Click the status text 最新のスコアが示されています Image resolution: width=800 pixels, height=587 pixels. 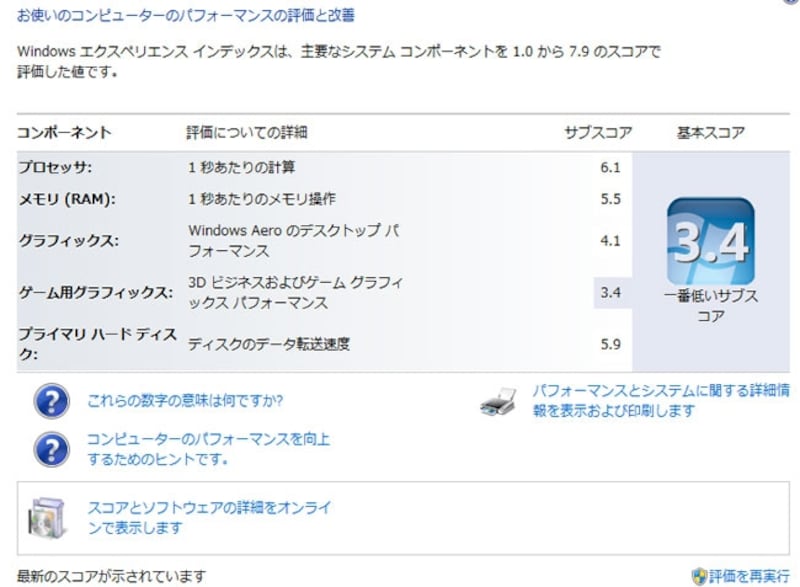[x=111, y=577]
